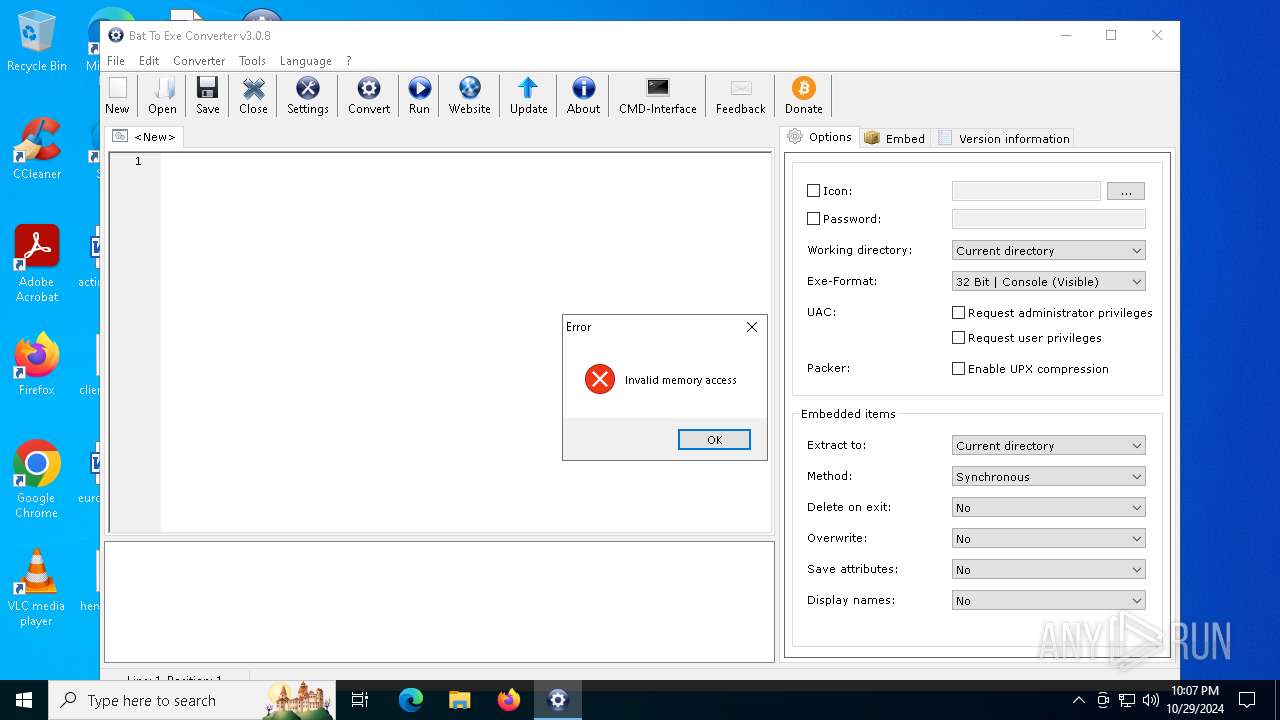
Task: Select Adobe Acrobat desktop shortcut
Action: 36,264
